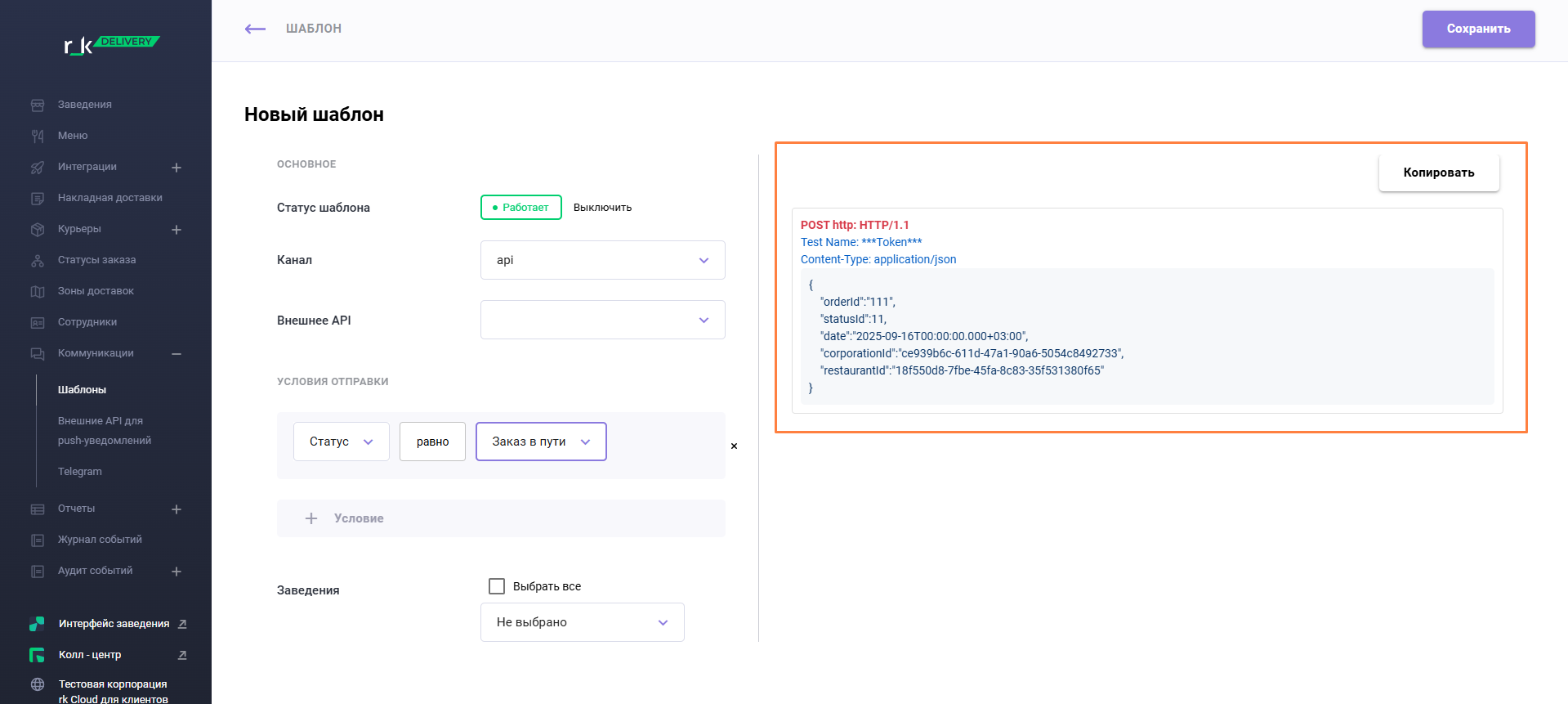Click the Копировать button
This screenshot has width=1568, height=704.
pos(1438,173)
